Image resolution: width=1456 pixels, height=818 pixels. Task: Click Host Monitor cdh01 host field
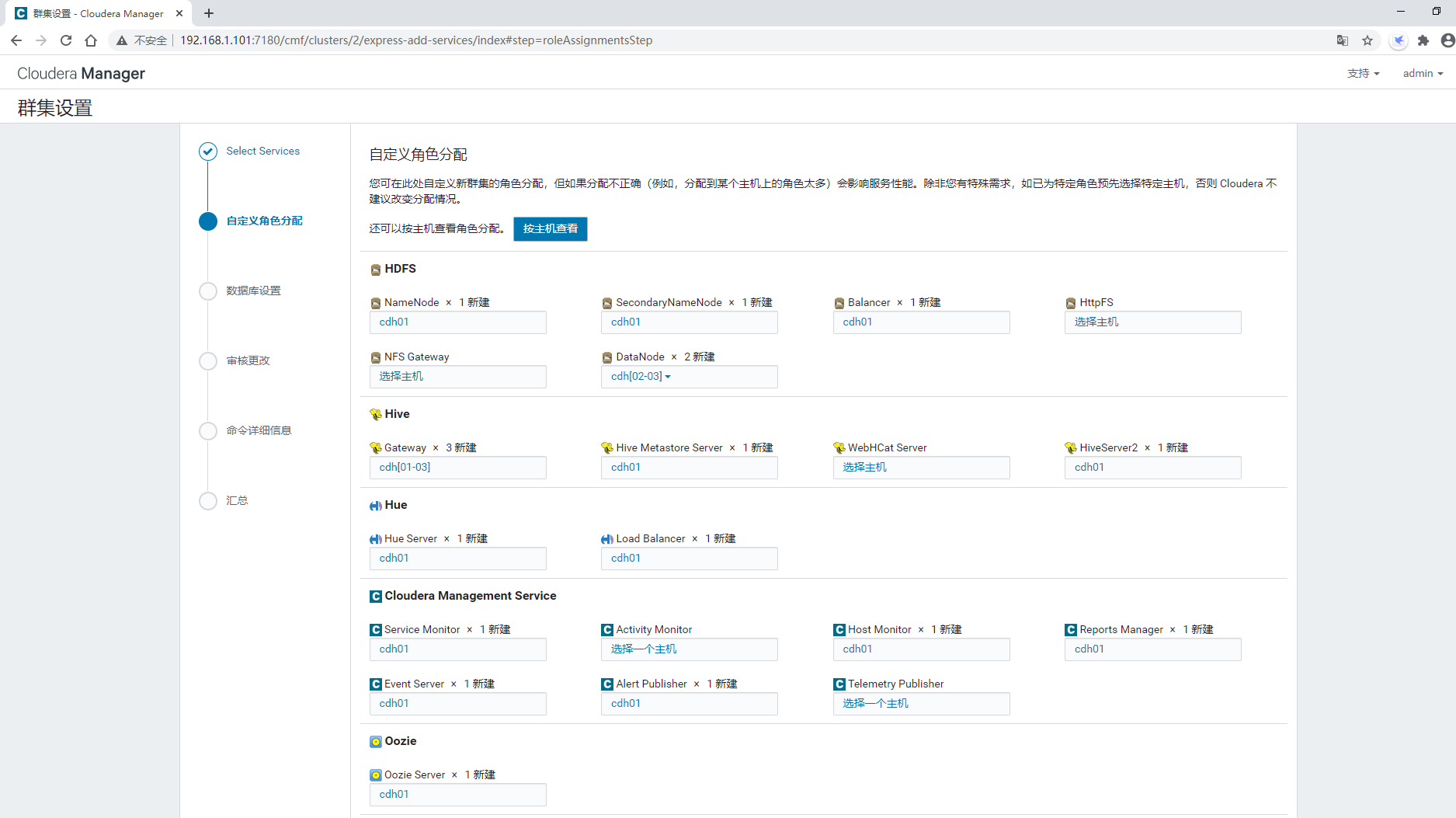tap(921, 649)
